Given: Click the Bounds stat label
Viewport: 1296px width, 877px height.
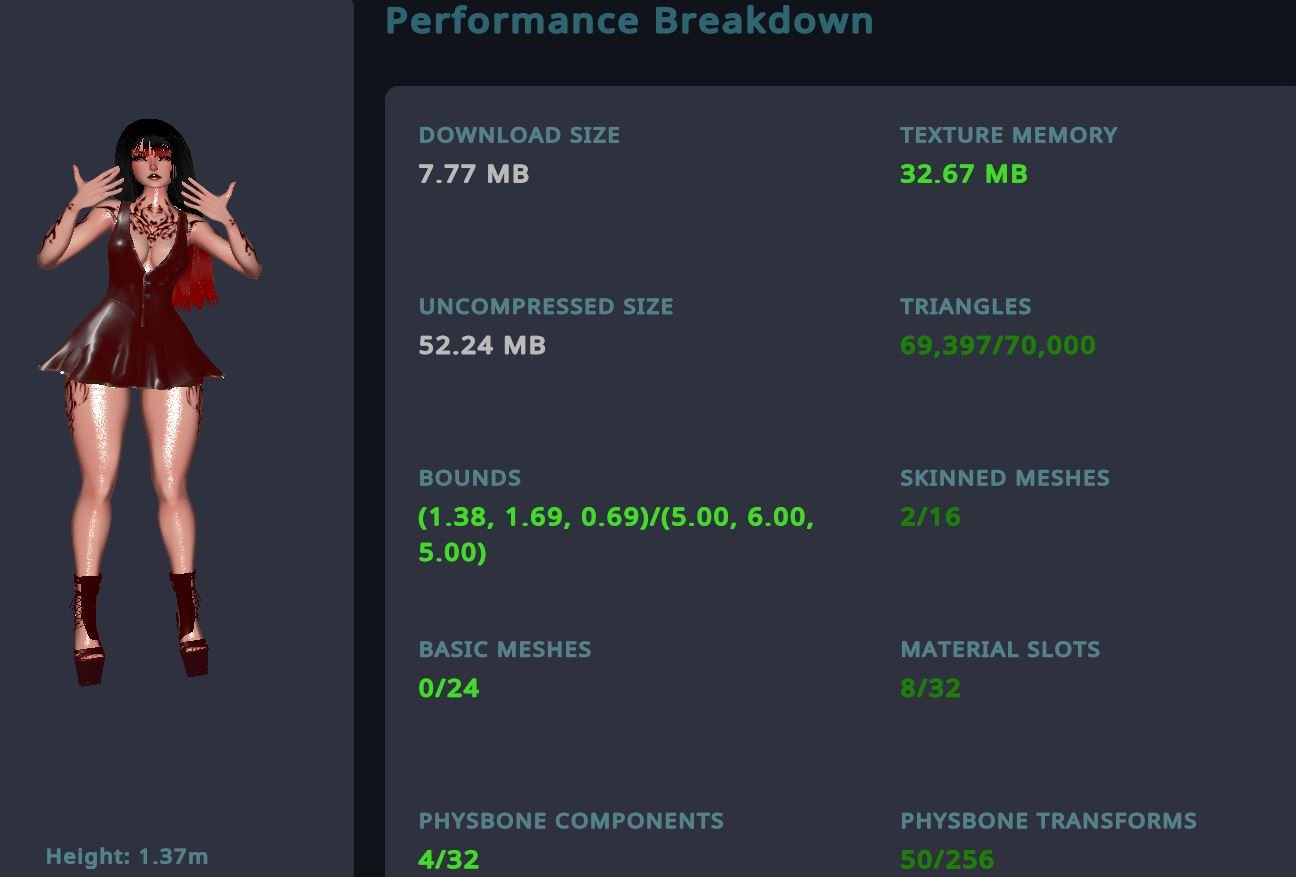Looking at the screenshot, I should click(470, 478).
